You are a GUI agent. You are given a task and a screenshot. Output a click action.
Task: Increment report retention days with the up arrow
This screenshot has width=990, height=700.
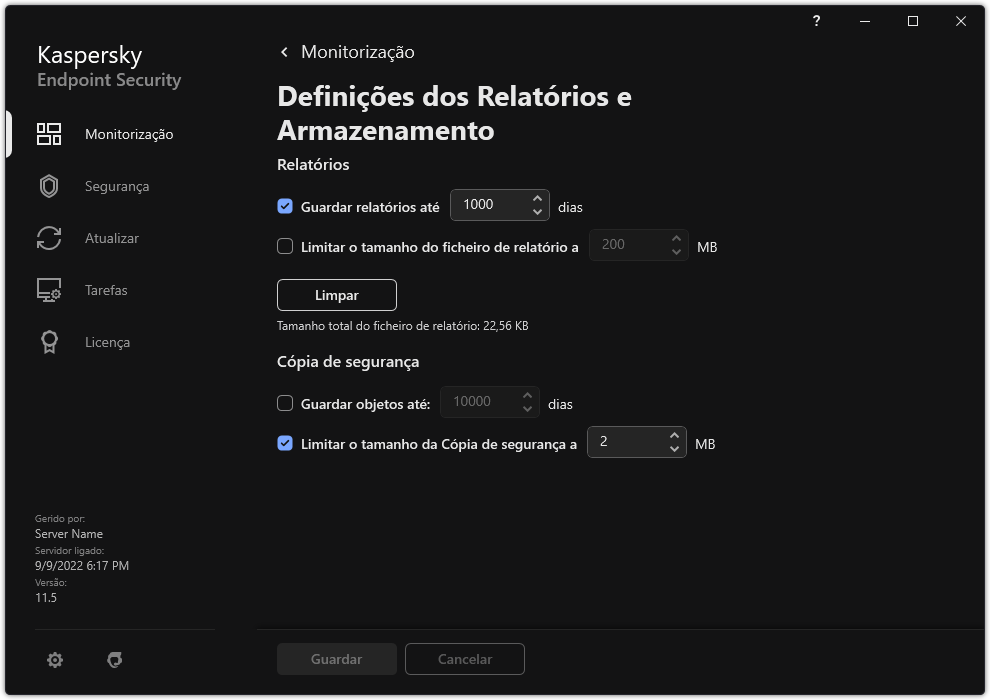coord(538,198)
